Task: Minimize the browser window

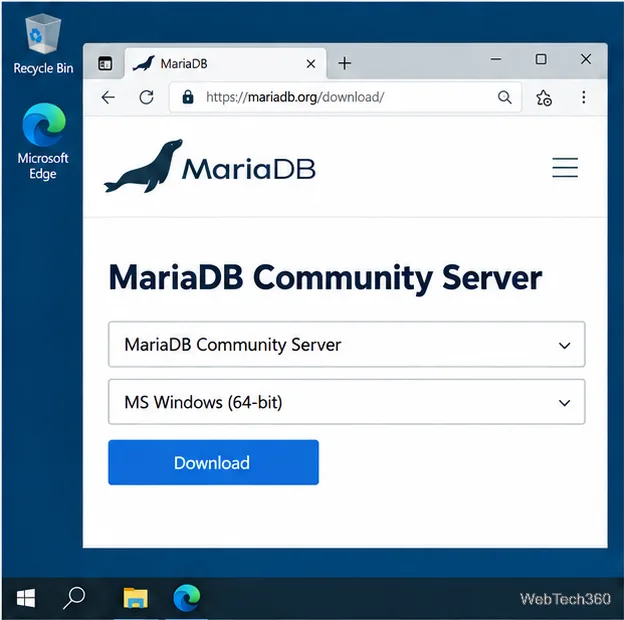Action: point(496,59)
